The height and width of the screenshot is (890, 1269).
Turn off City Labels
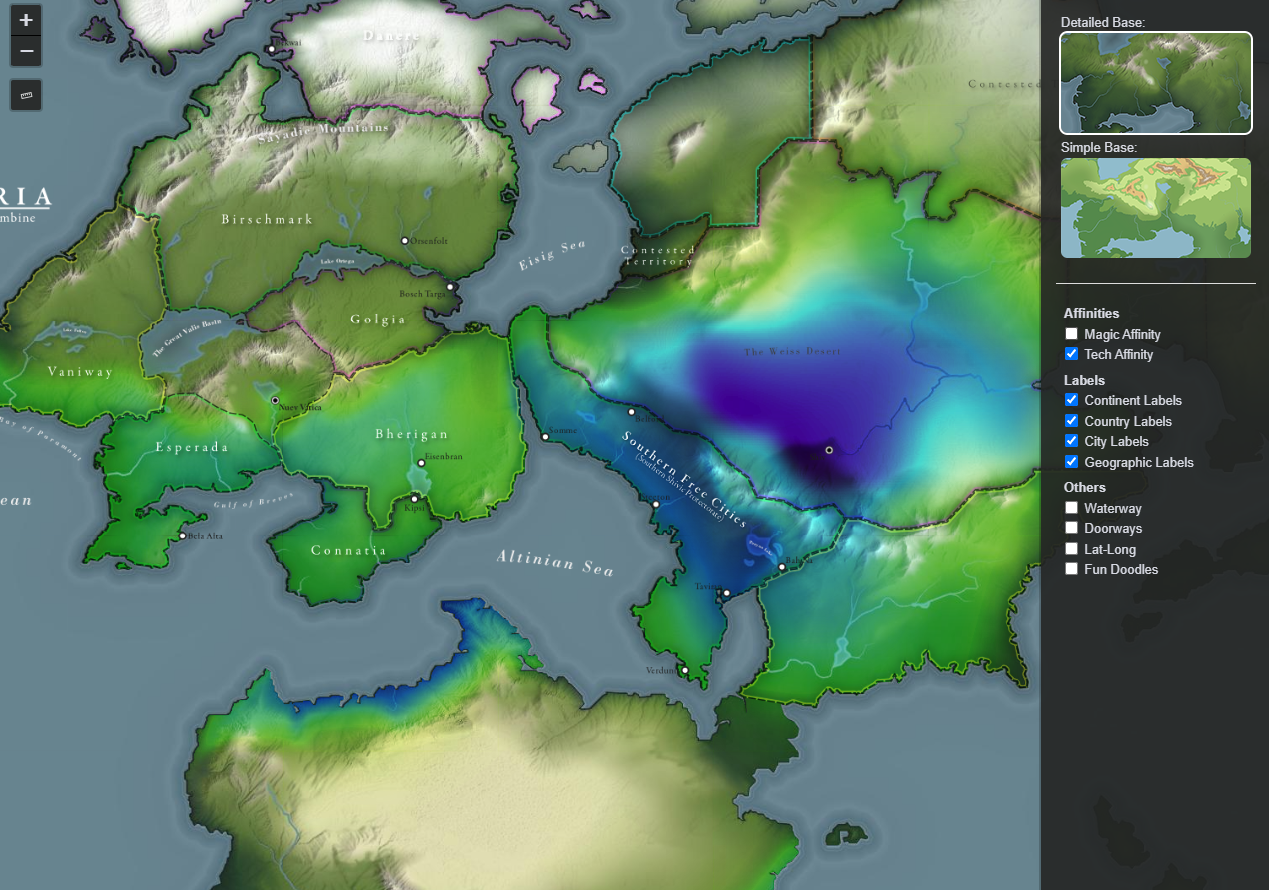coord(1071,441)
